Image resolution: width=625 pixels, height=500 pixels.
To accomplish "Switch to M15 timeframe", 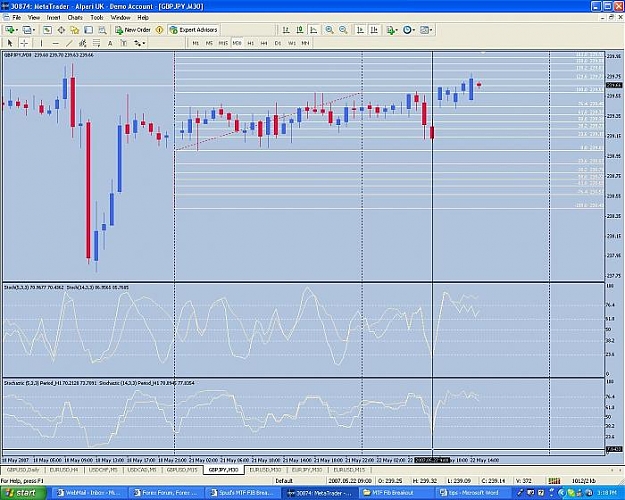I will [223, 43].
